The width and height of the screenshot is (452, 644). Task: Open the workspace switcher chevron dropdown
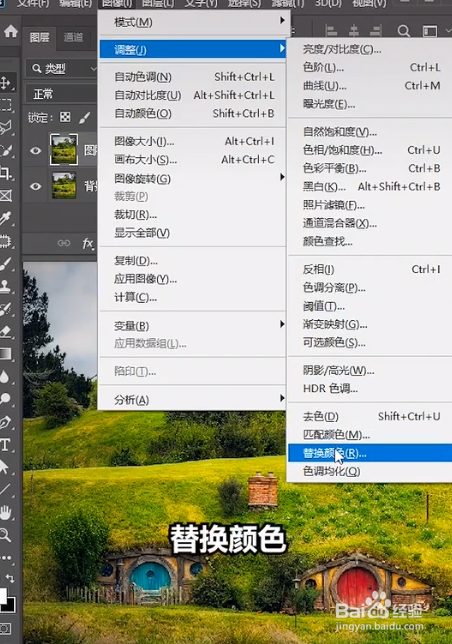447,31
